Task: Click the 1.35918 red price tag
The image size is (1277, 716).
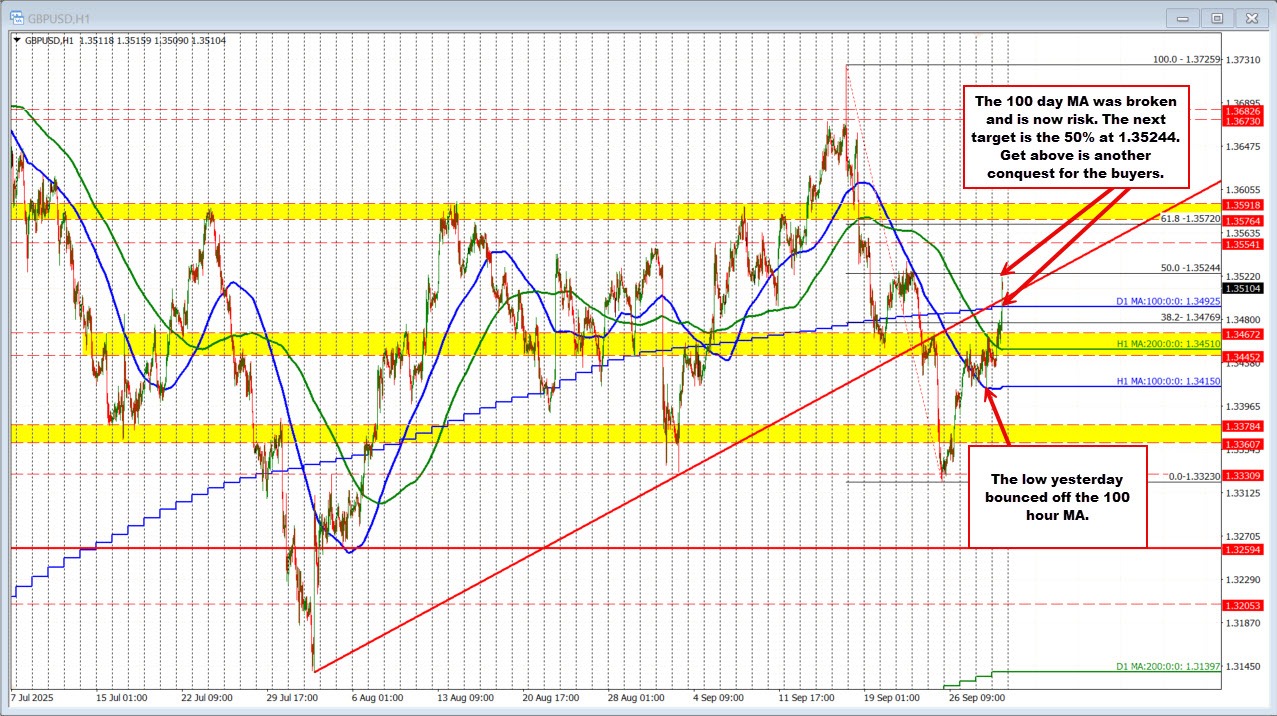Action: 1245,205
